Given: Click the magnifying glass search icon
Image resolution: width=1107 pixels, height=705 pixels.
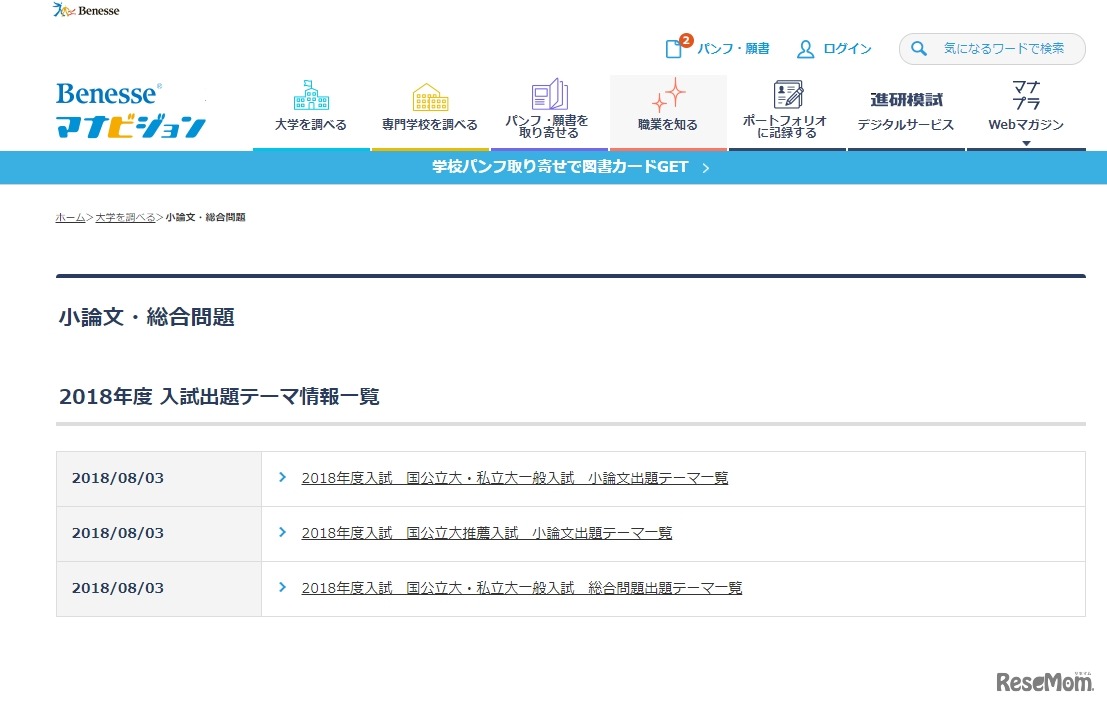Looking at the screenshot, I should [919, 49].
